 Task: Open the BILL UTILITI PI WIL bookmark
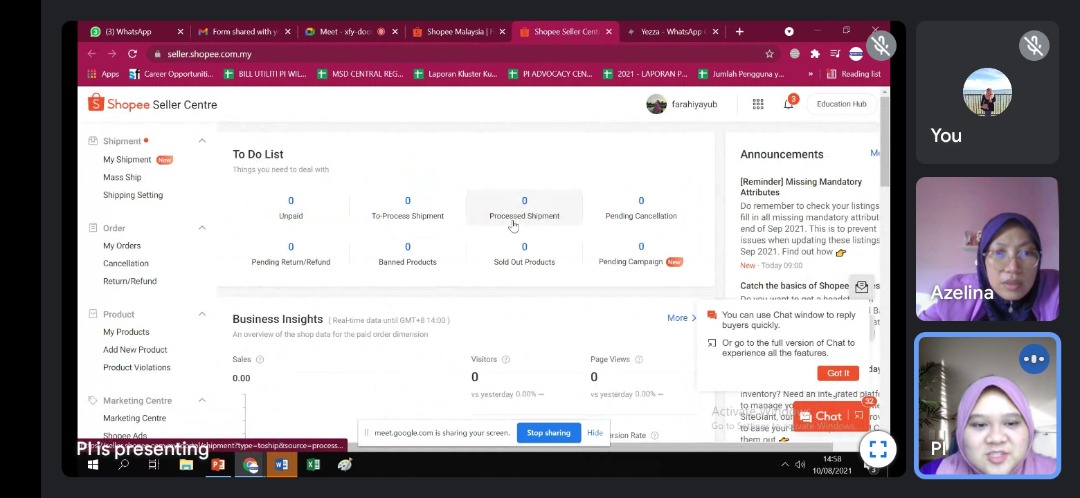[266, 74]
